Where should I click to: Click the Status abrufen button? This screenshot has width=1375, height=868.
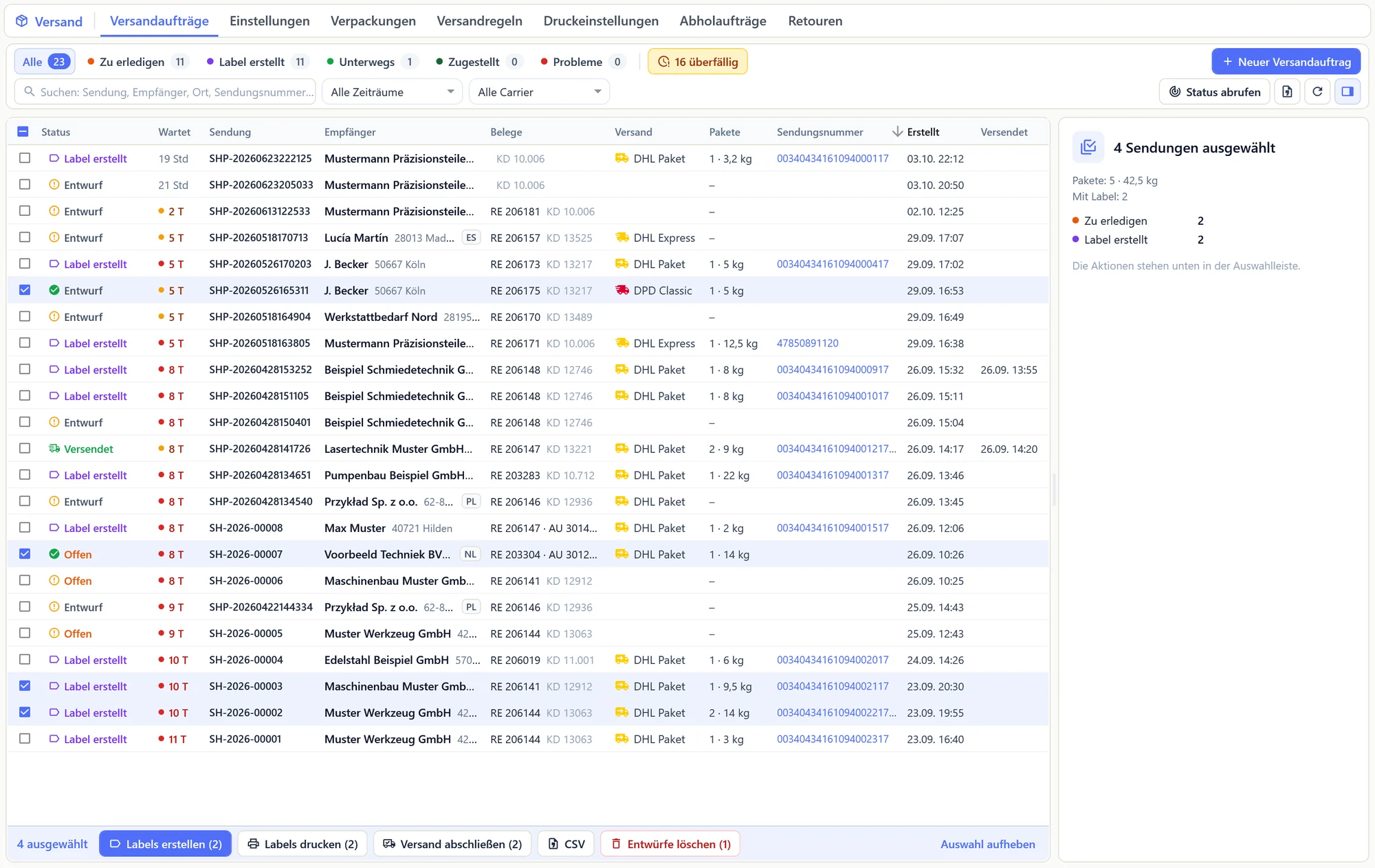point(1215,91)
